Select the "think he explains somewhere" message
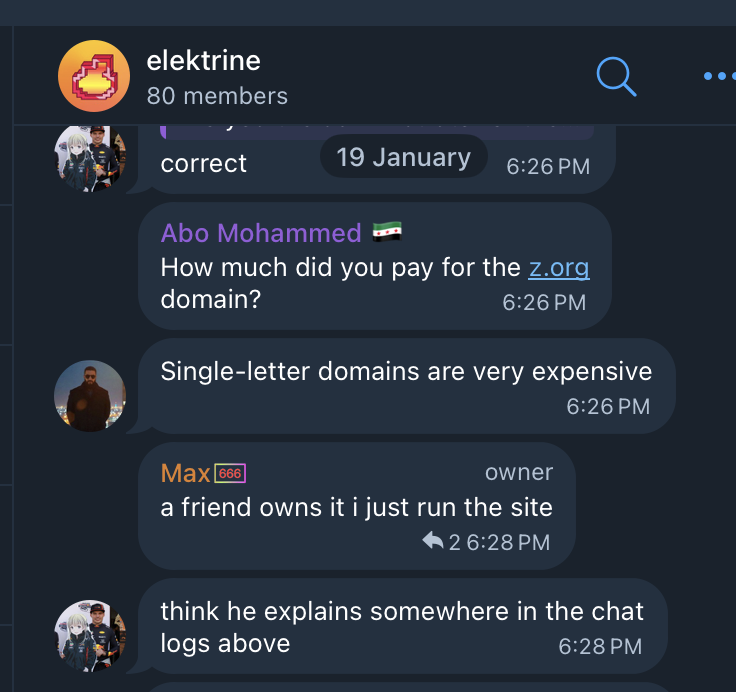This screenshot has width=736, height=692. tap(402, 611)
